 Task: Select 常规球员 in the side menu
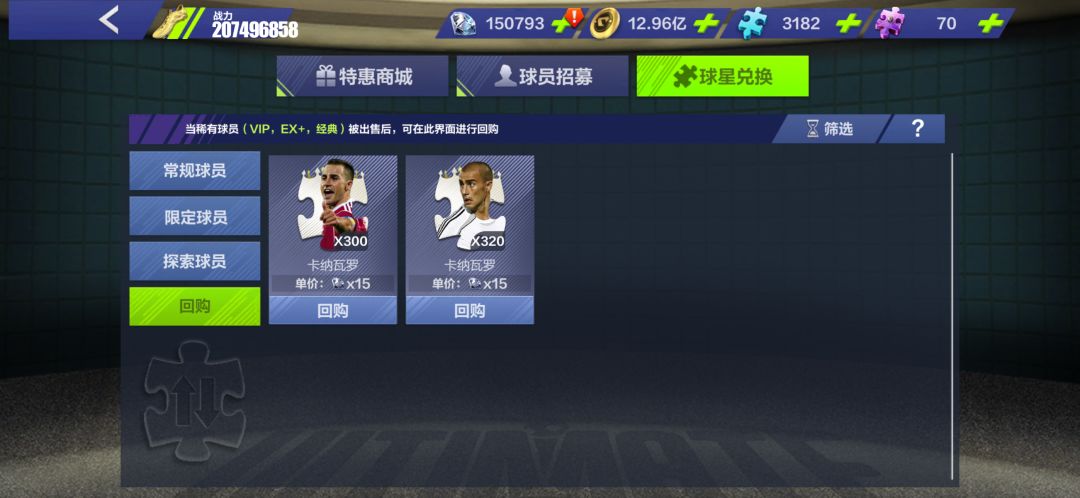195,171
